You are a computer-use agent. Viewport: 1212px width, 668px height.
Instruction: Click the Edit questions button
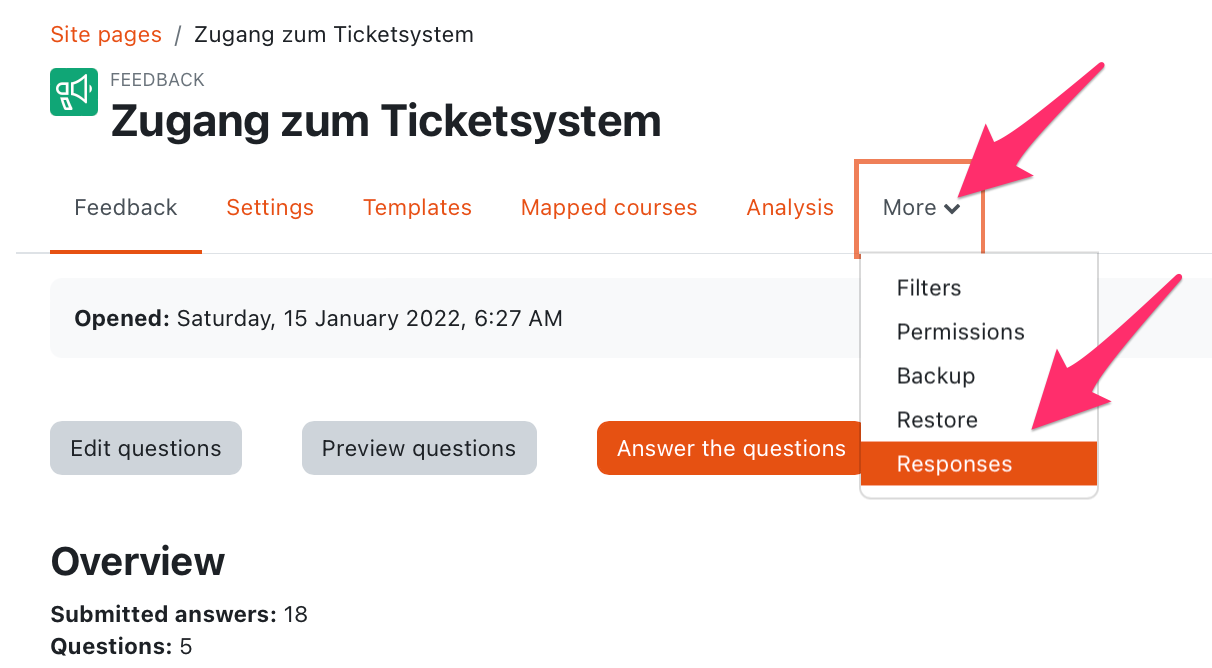[x=146, y=448]
